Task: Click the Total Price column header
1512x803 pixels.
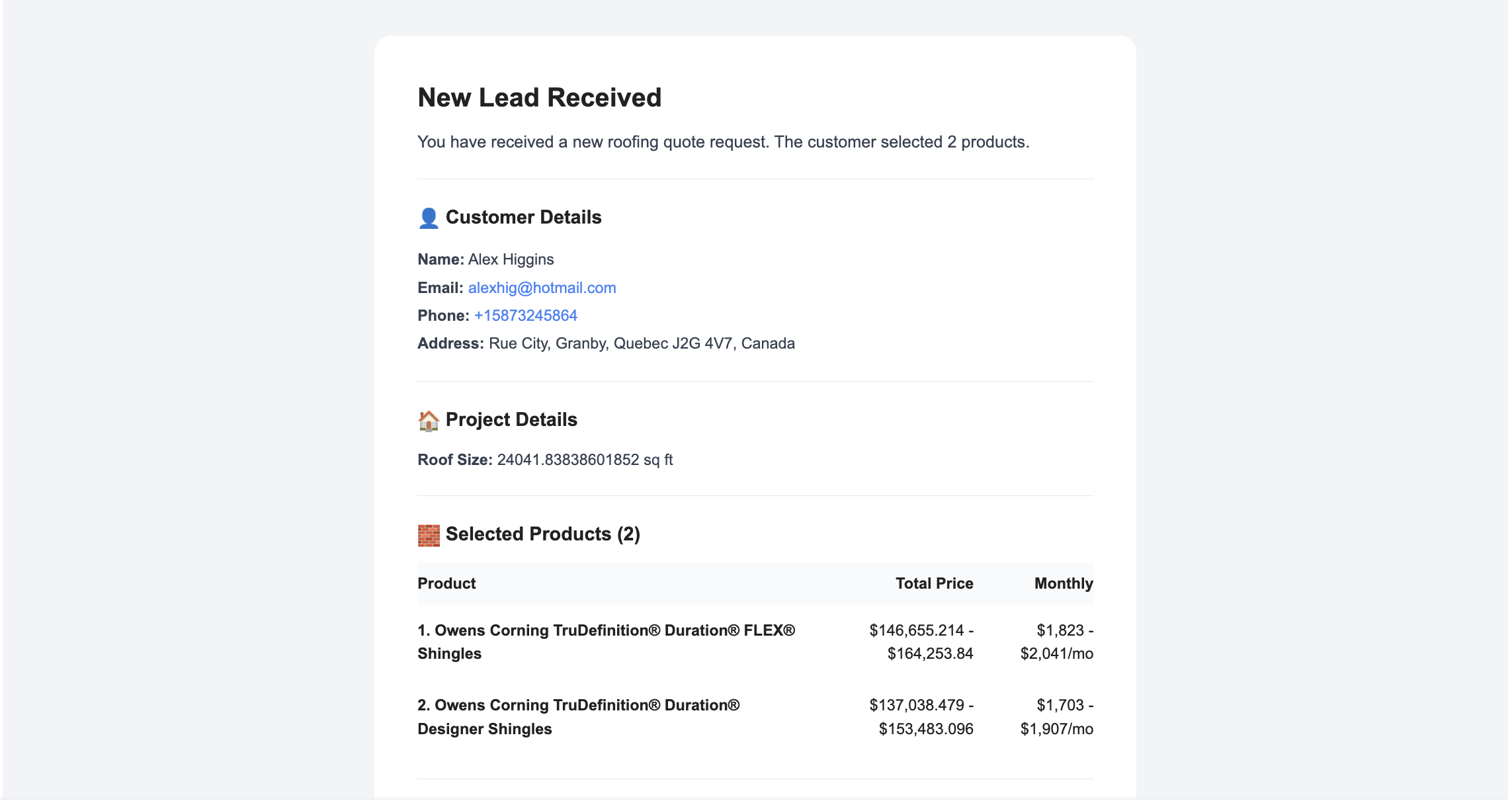Action: pos(934,583)
